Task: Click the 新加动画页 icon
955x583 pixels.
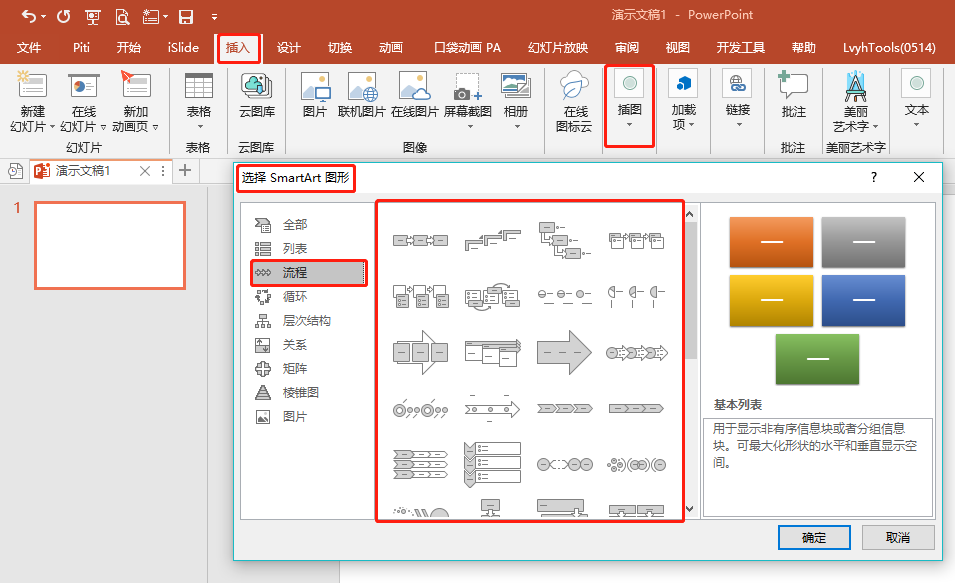Action: (x=136, y=85)
